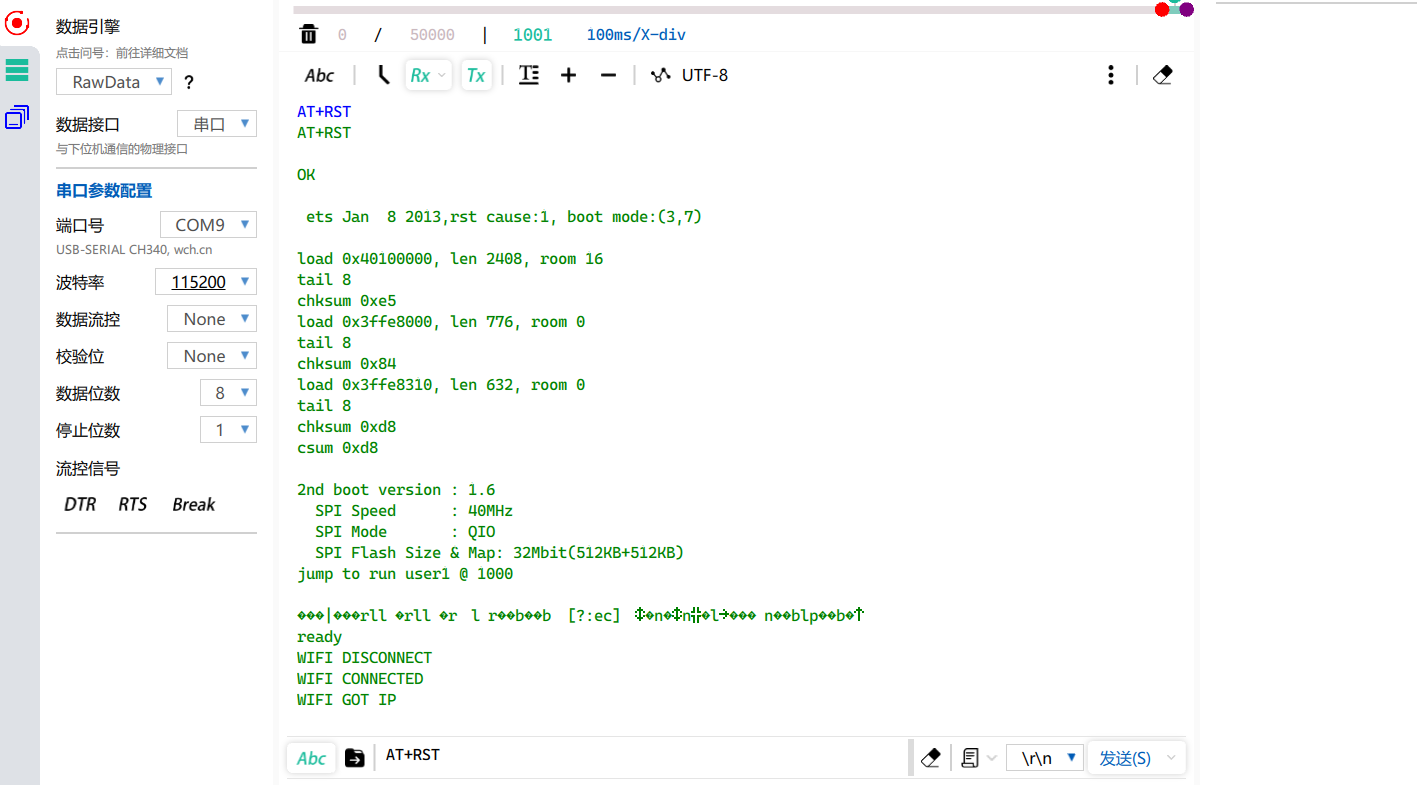This screenshot has width=1428, height=785.
Task: Expand the arrow next to 发送(S)
Action: coord(1171,758)
